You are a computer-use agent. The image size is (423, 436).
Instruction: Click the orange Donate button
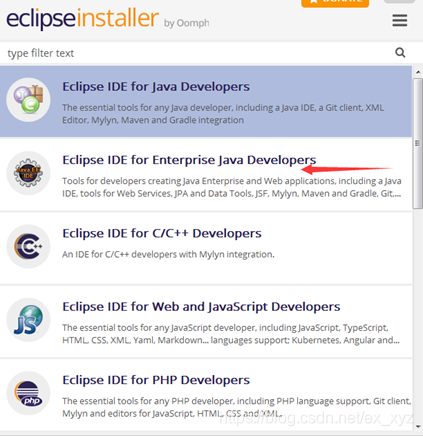click(335, 3)
